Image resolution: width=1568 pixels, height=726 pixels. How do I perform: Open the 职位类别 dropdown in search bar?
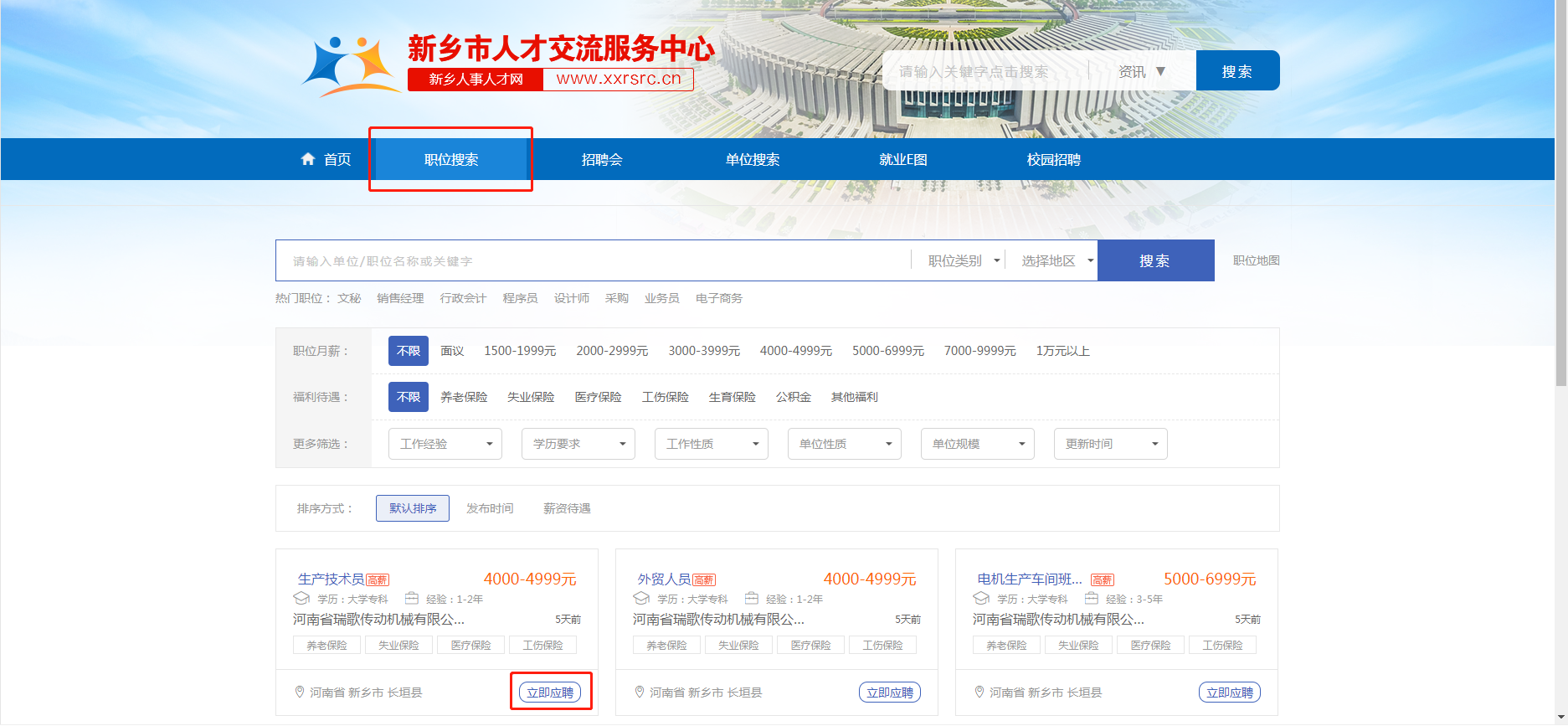tap(963, 261)
